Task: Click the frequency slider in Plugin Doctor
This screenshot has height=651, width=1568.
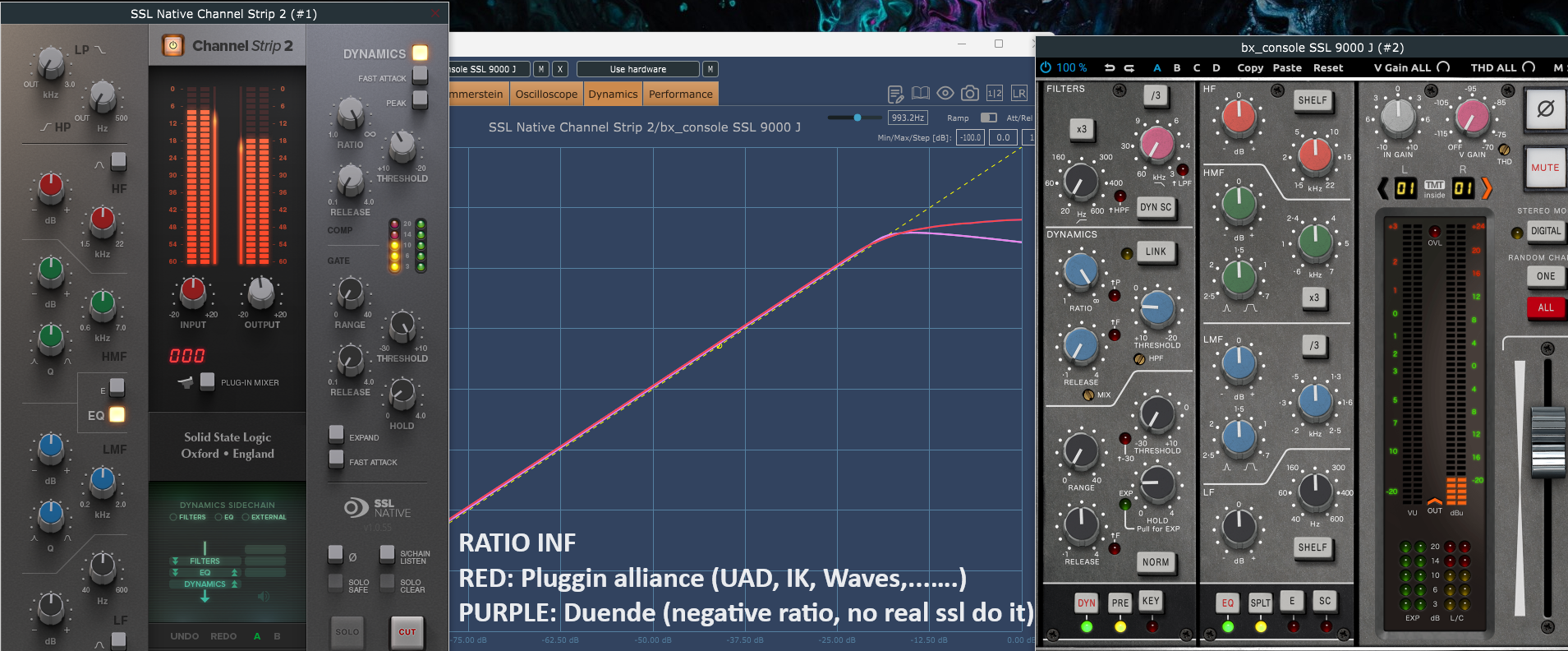Action: click(x=853, y=118)
